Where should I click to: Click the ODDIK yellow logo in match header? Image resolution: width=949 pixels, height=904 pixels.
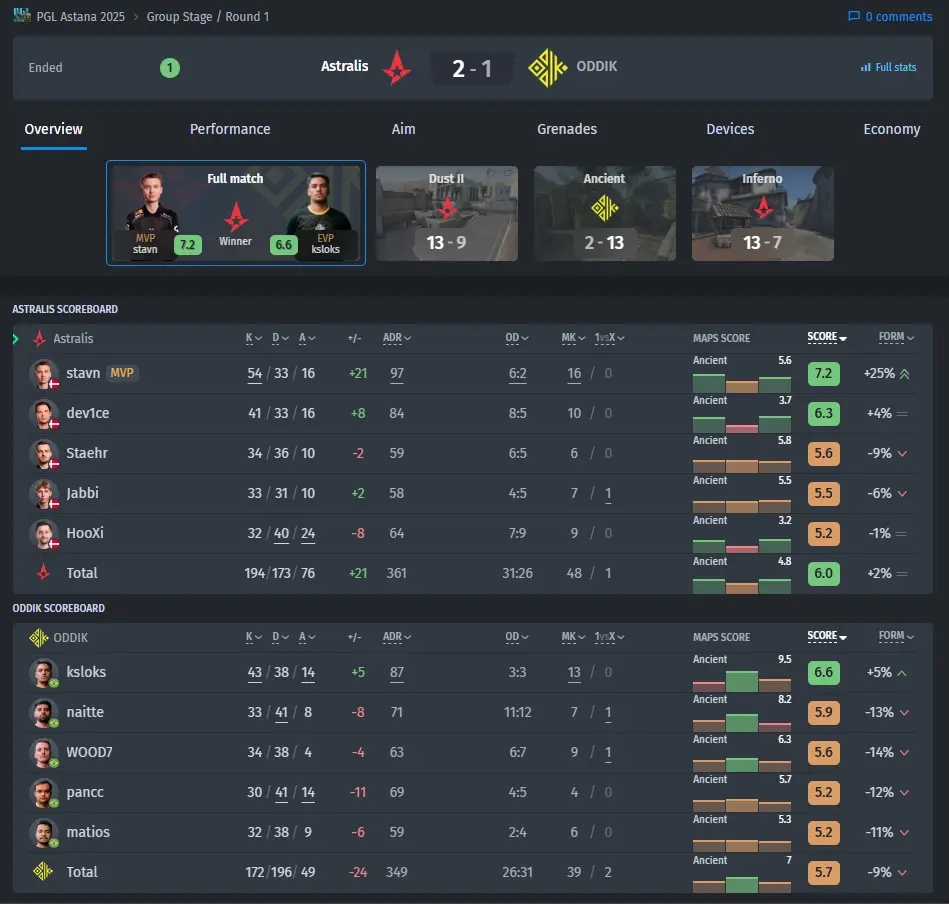pyautogui.click(x=547, y=67)
